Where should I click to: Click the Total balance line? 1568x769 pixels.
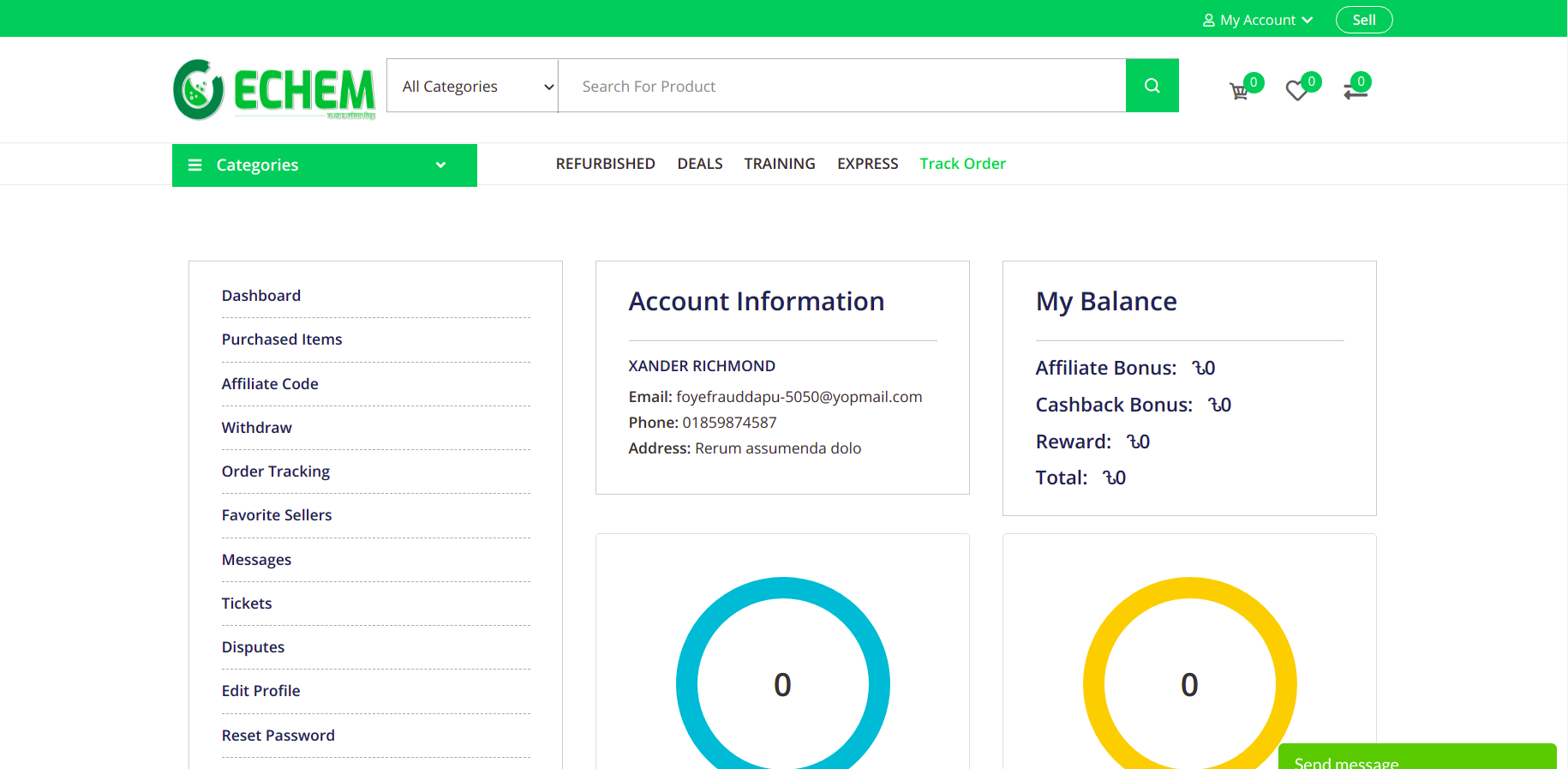[x=1080, y=478]
